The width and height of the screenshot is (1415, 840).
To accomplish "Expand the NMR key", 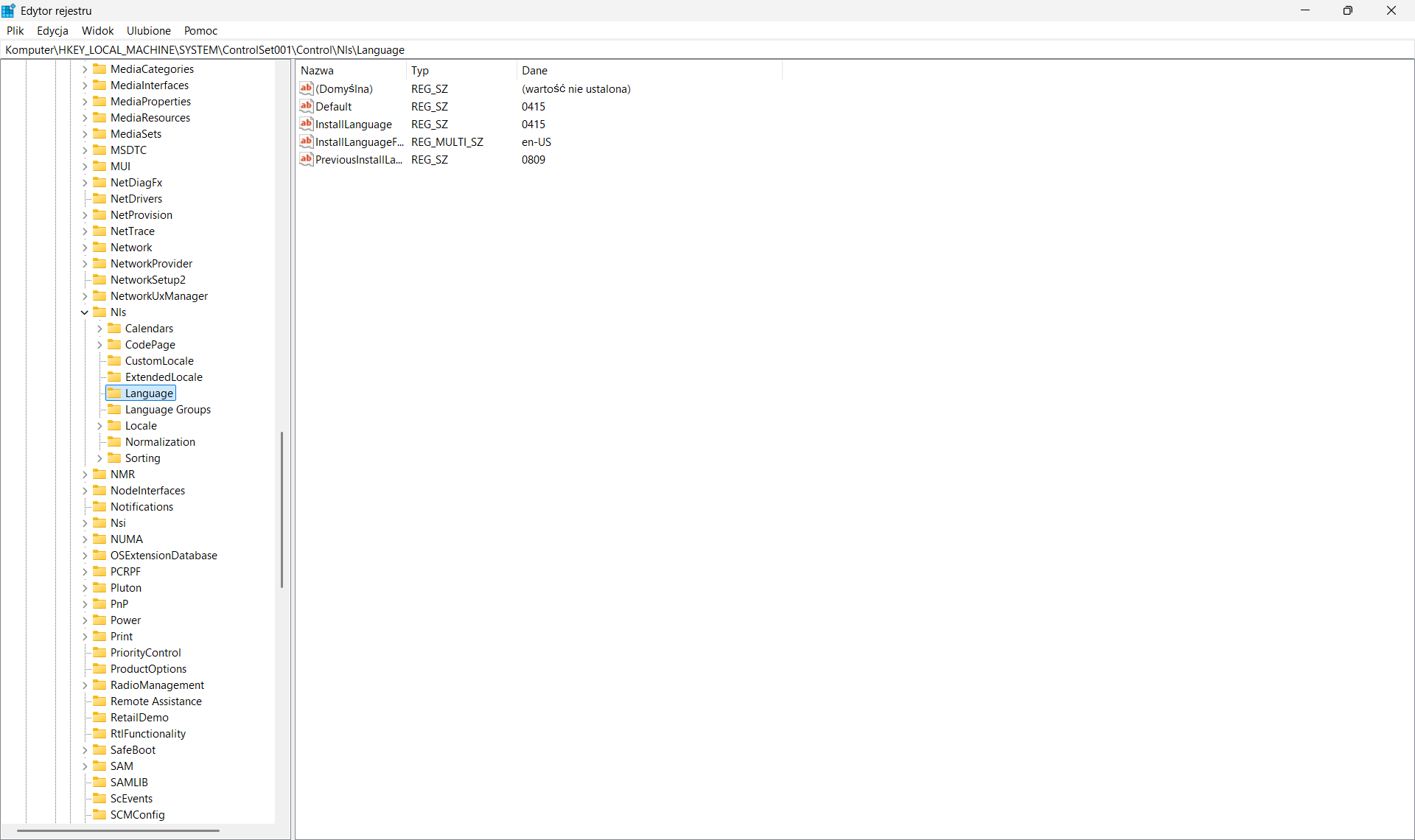I will [85, 475].
